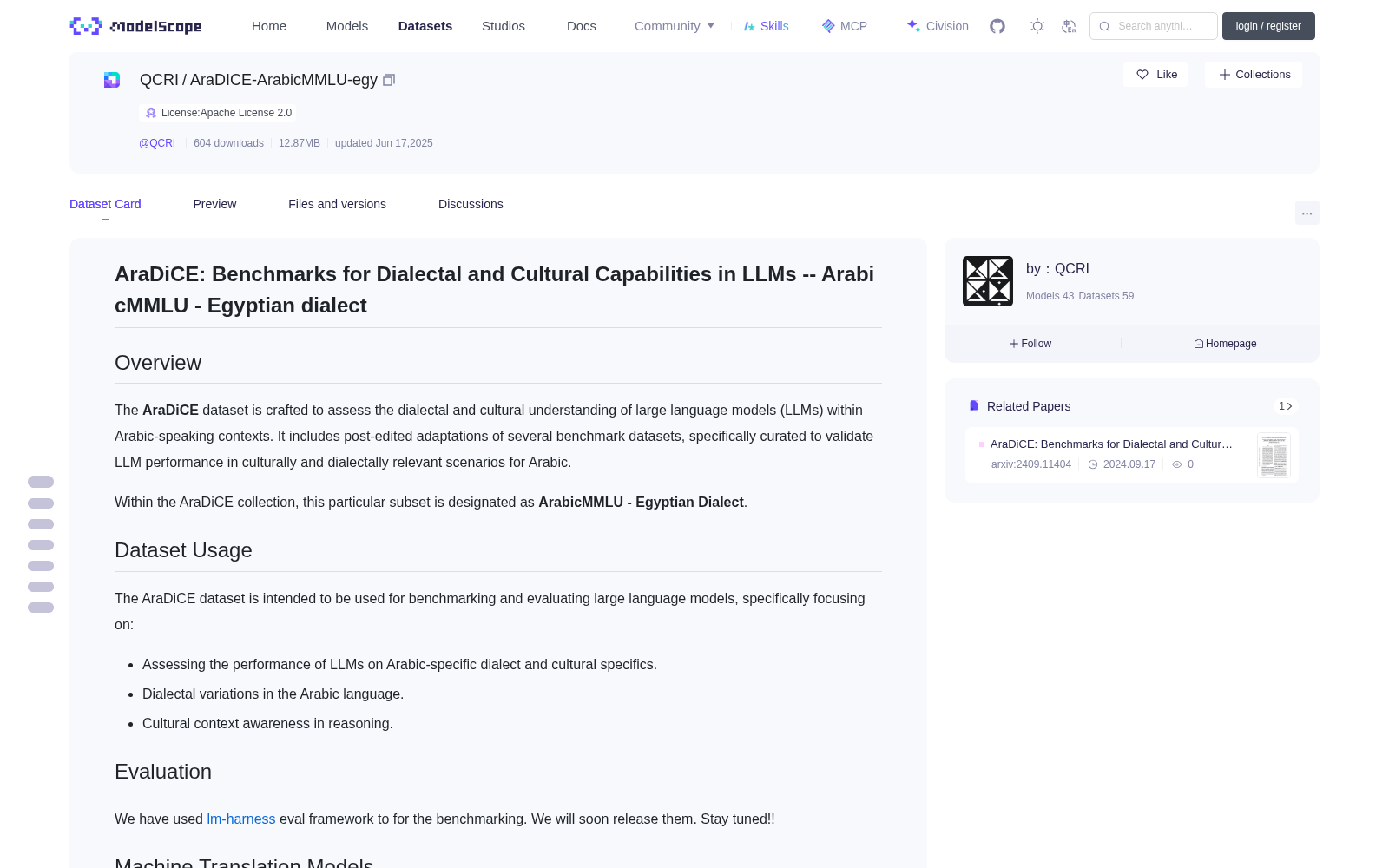The height and width of the screenshot is (868, 1389).
Task: Open the Skills page
Action: pyautogui.click(x=766, y=26)
